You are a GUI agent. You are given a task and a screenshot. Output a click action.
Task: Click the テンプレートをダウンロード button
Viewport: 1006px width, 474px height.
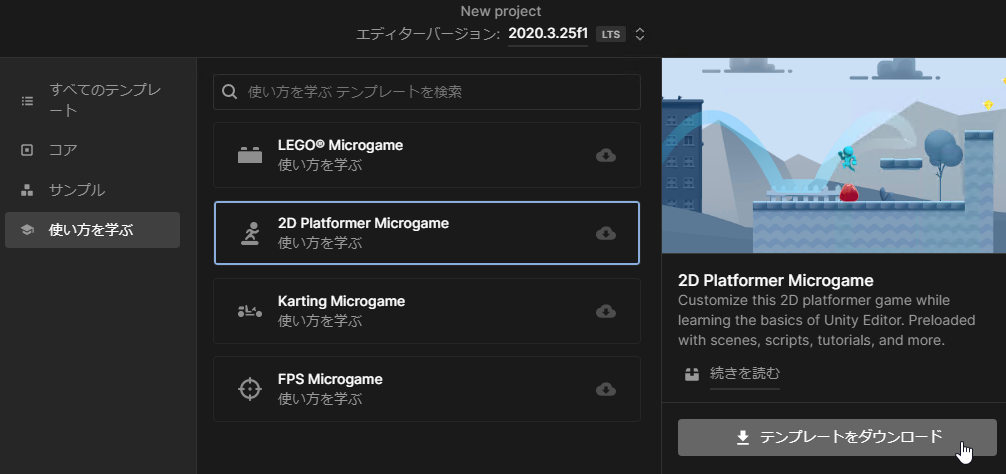[837, 437]
